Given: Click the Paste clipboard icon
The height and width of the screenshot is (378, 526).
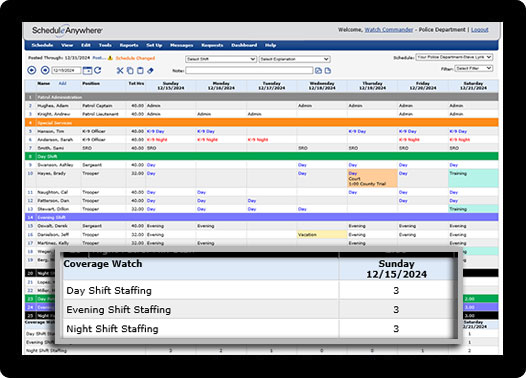Looking at the screenshot, I should [x=140, y=70].
